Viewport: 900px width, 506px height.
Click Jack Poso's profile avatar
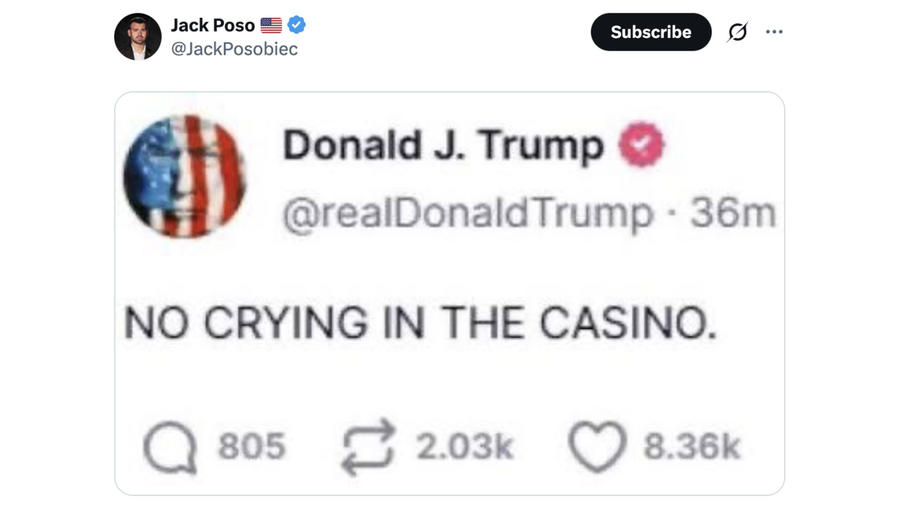coord(138,37)
